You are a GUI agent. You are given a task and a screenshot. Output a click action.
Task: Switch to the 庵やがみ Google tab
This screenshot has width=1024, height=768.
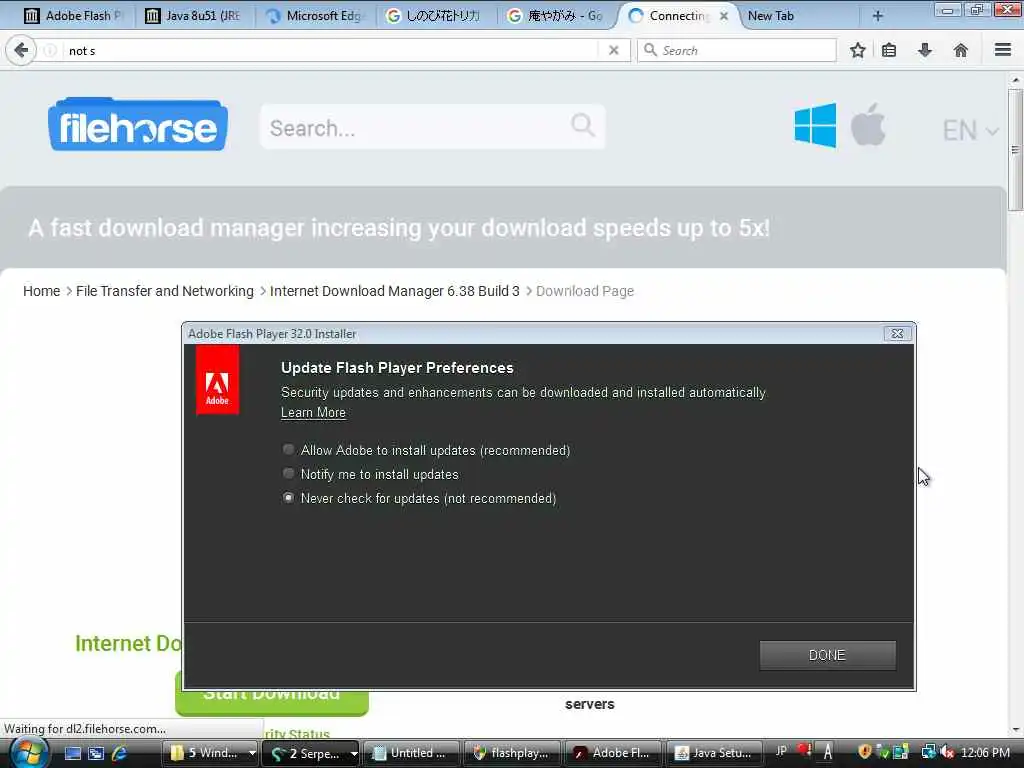pos(556,16)
